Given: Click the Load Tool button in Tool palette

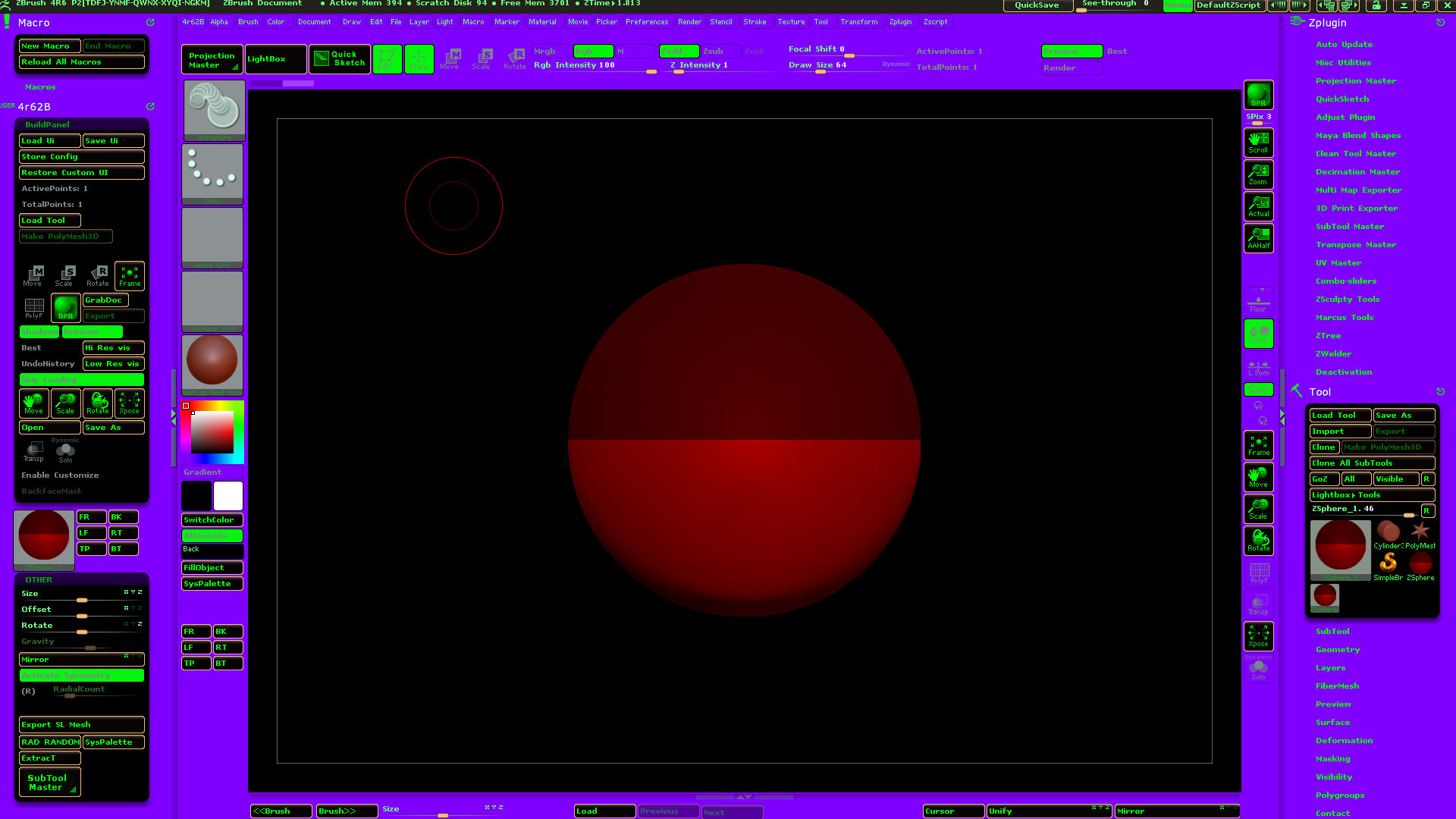Looking at the screenshot, I should point(1339,415).
